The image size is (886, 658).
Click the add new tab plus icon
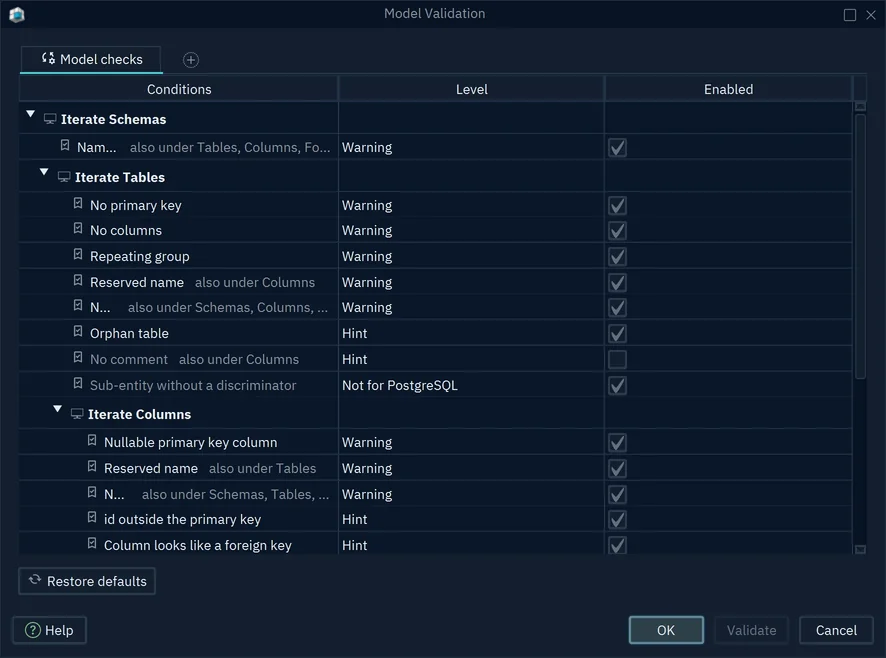pyautogui.click(x=191, y=60)
